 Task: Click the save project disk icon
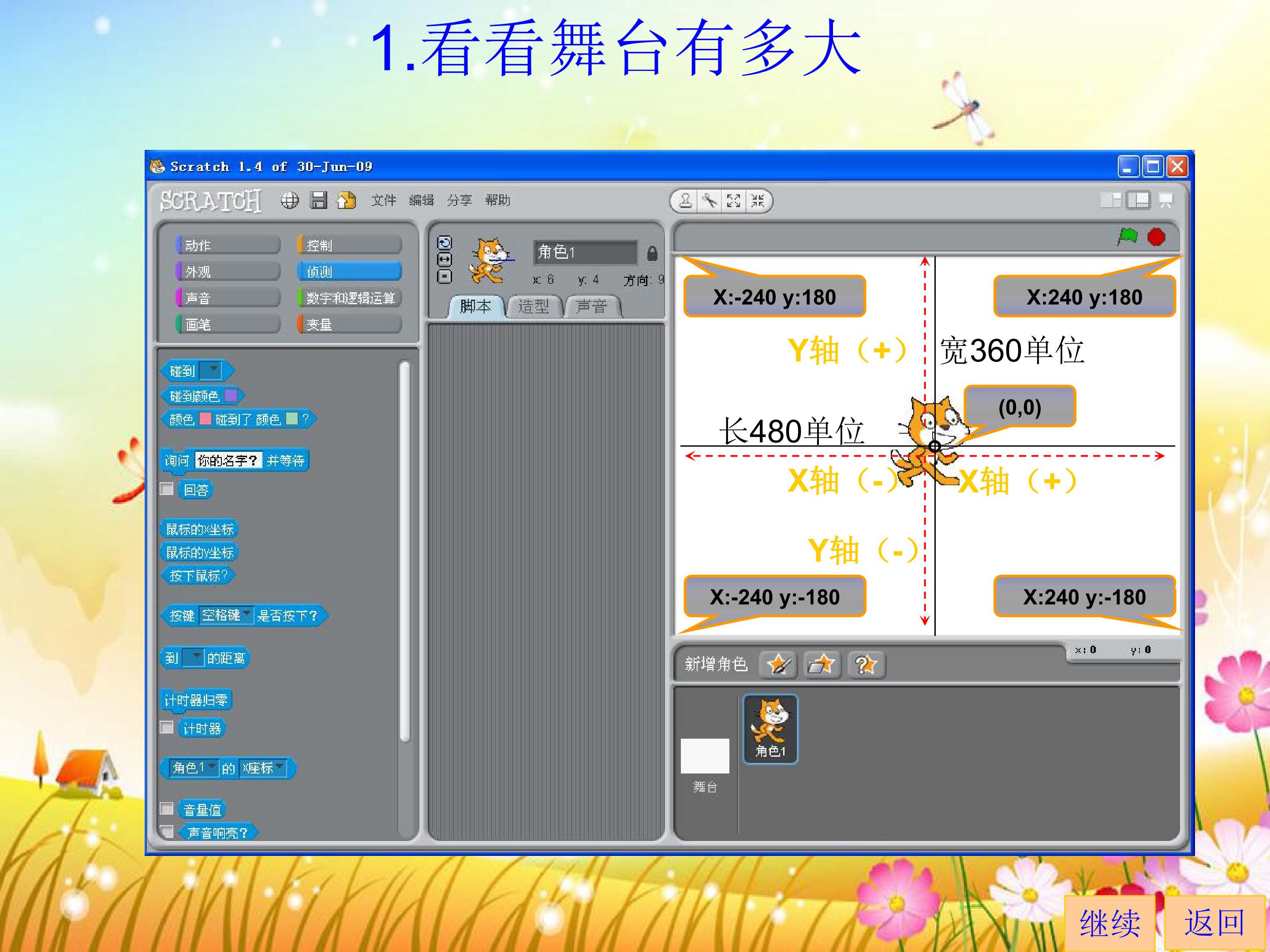(319, 200)
